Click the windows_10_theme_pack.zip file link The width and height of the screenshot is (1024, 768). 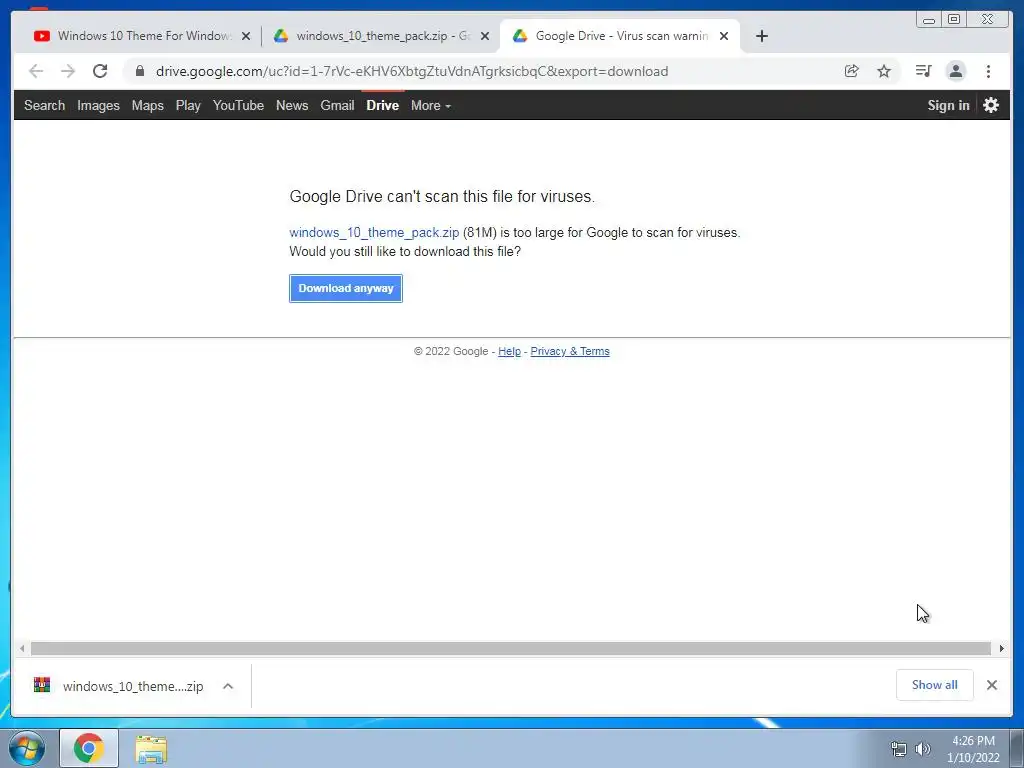pos(374,232)
